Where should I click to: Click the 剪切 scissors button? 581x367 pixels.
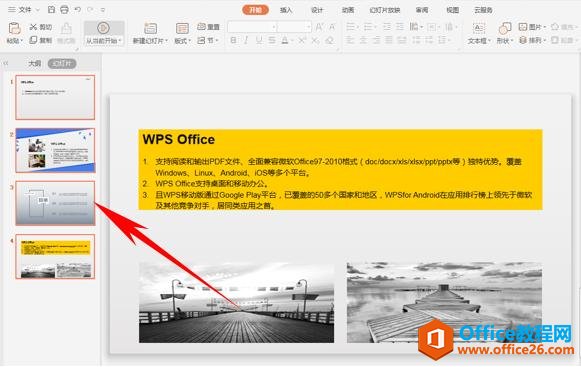41,27
